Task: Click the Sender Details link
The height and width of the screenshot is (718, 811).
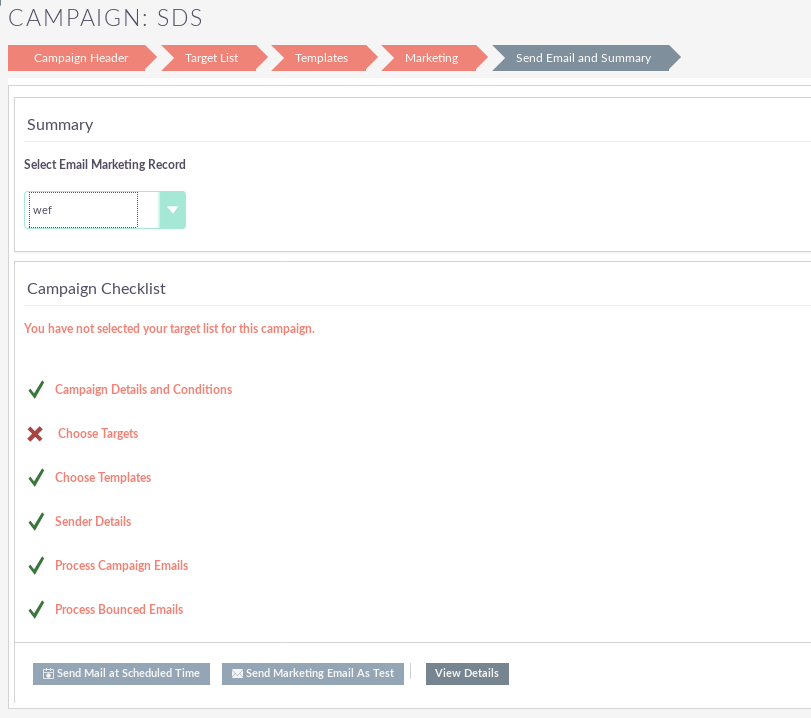Action: (x=93, y=522)
